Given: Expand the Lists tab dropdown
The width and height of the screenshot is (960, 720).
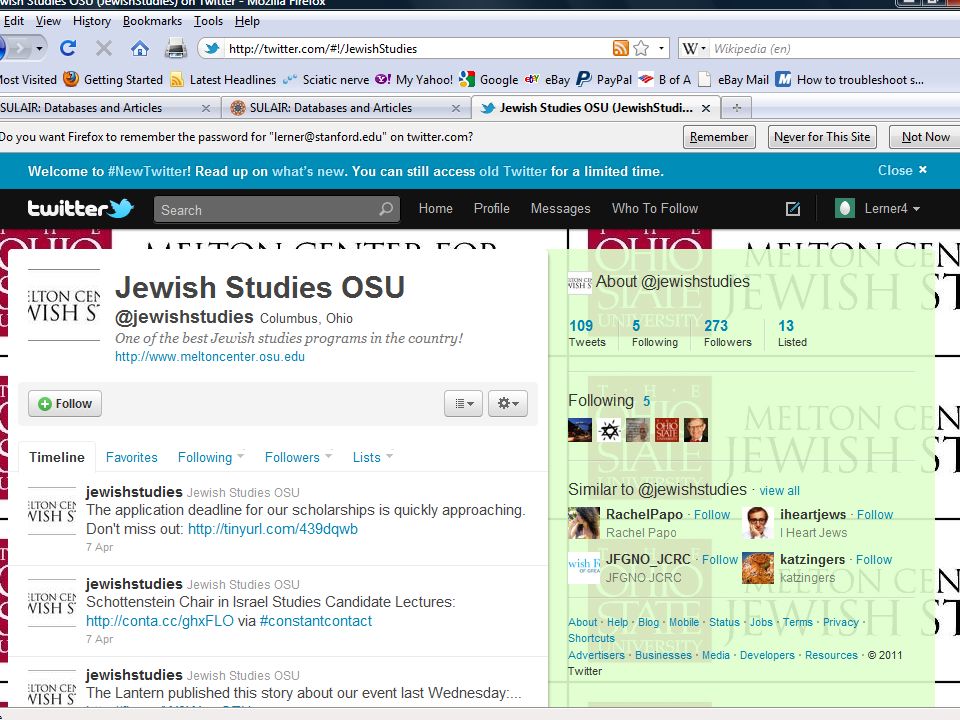Looking at the screenshot, I should click(389, 456).
